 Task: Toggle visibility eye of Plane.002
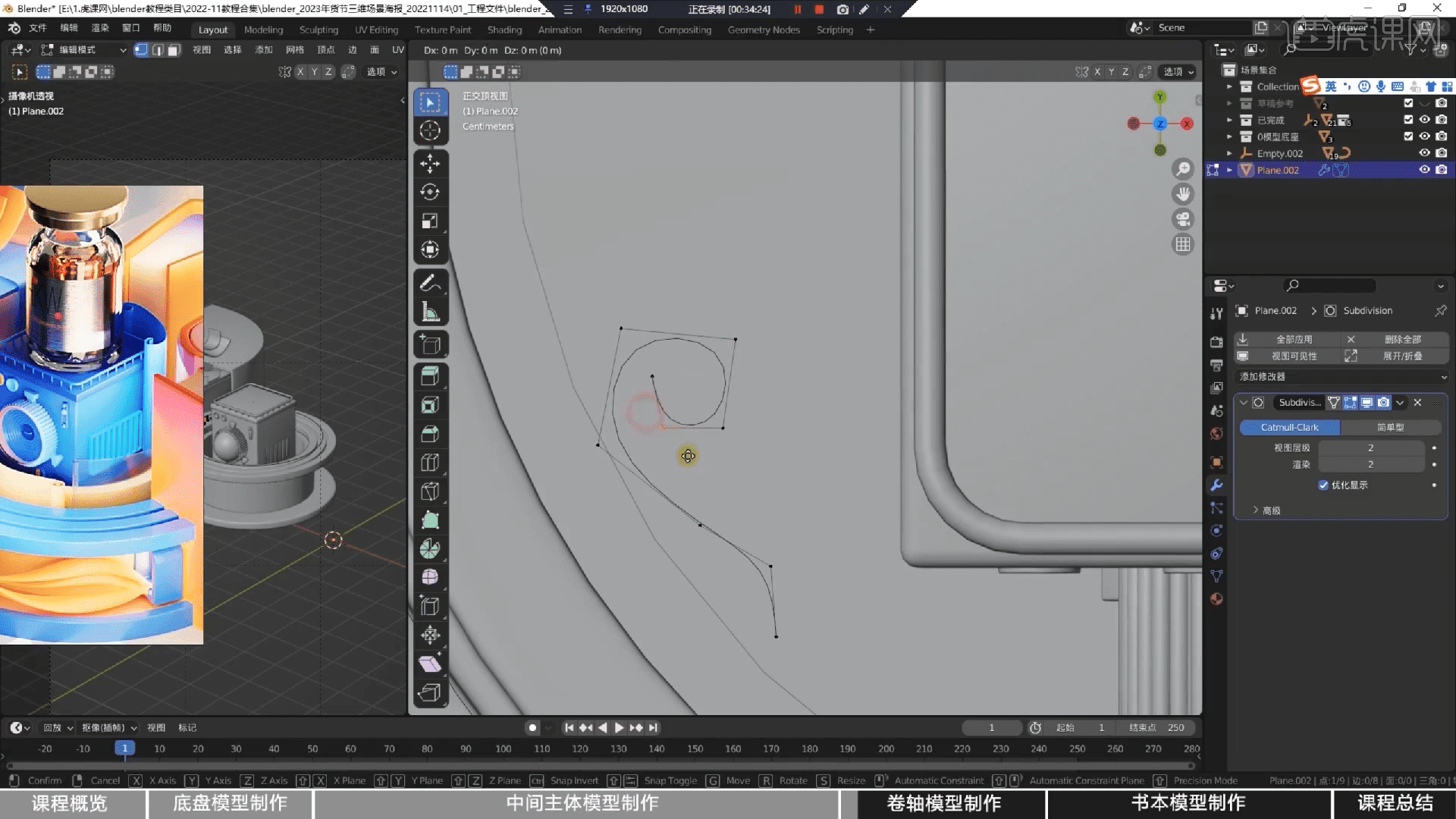[x=1425, y=170]
